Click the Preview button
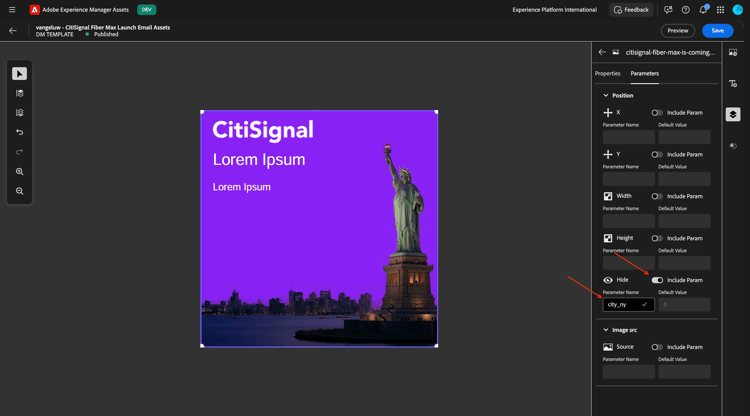 tap(678, 31)
